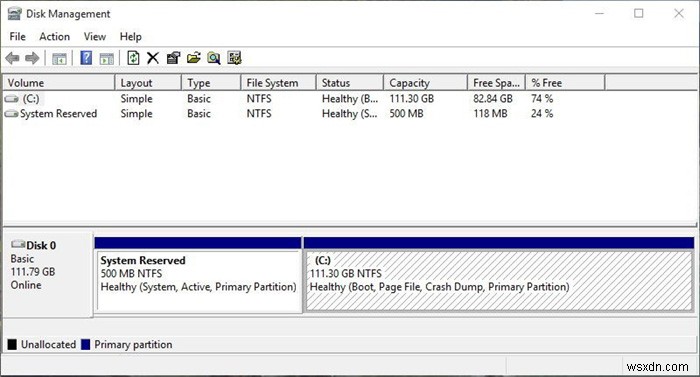
Task: Maximize the Disk Management window
Action: pos(639,13)
